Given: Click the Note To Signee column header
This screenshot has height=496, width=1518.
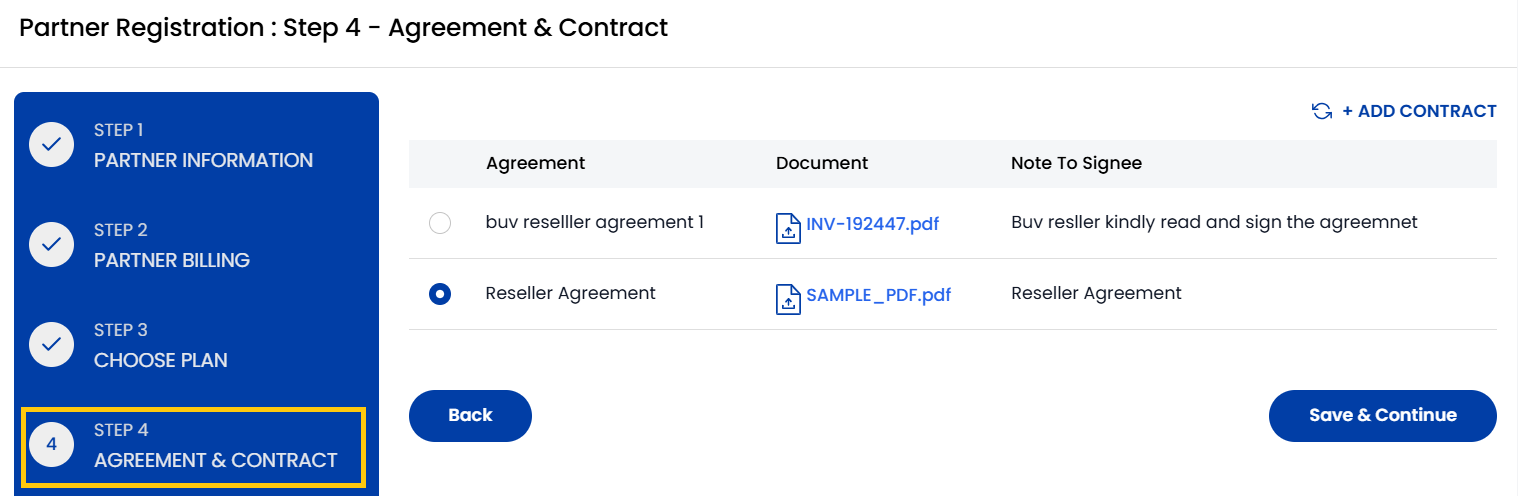Looking at the screenshot, I should [1076, 163].
